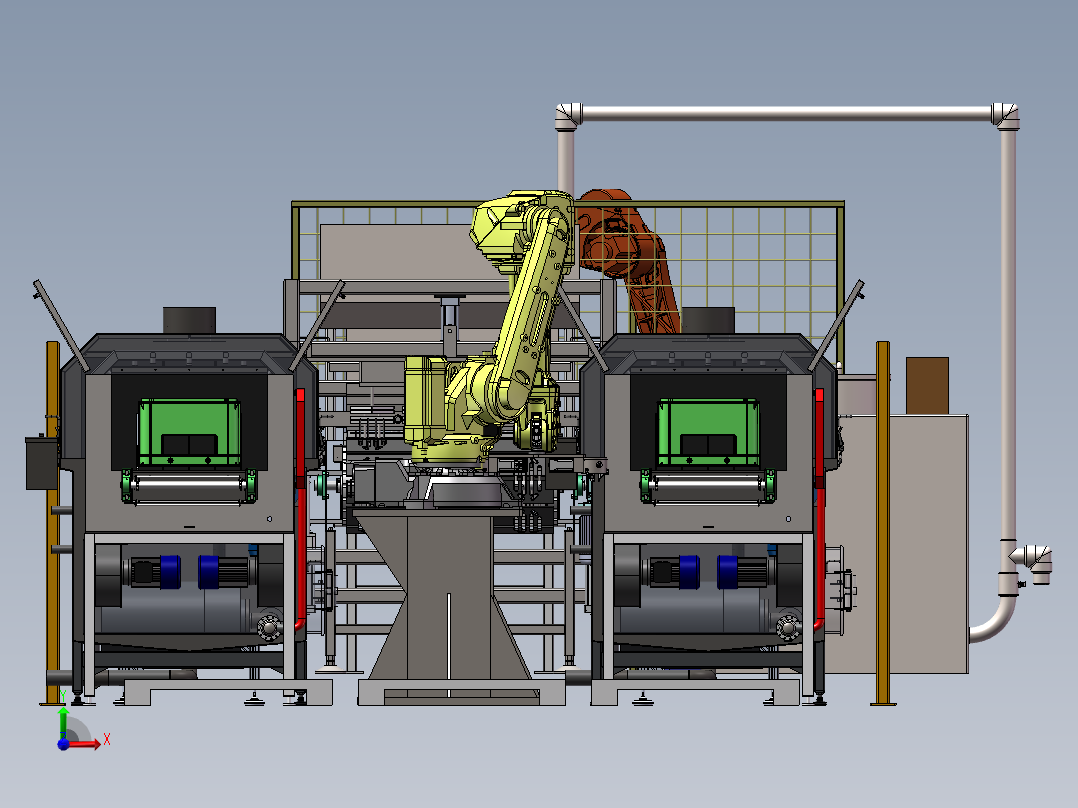The image size is (1078, 808).
Task: Click the red X axis arrow of the triad
Action: pyautogui.click(x=85, y=743)
